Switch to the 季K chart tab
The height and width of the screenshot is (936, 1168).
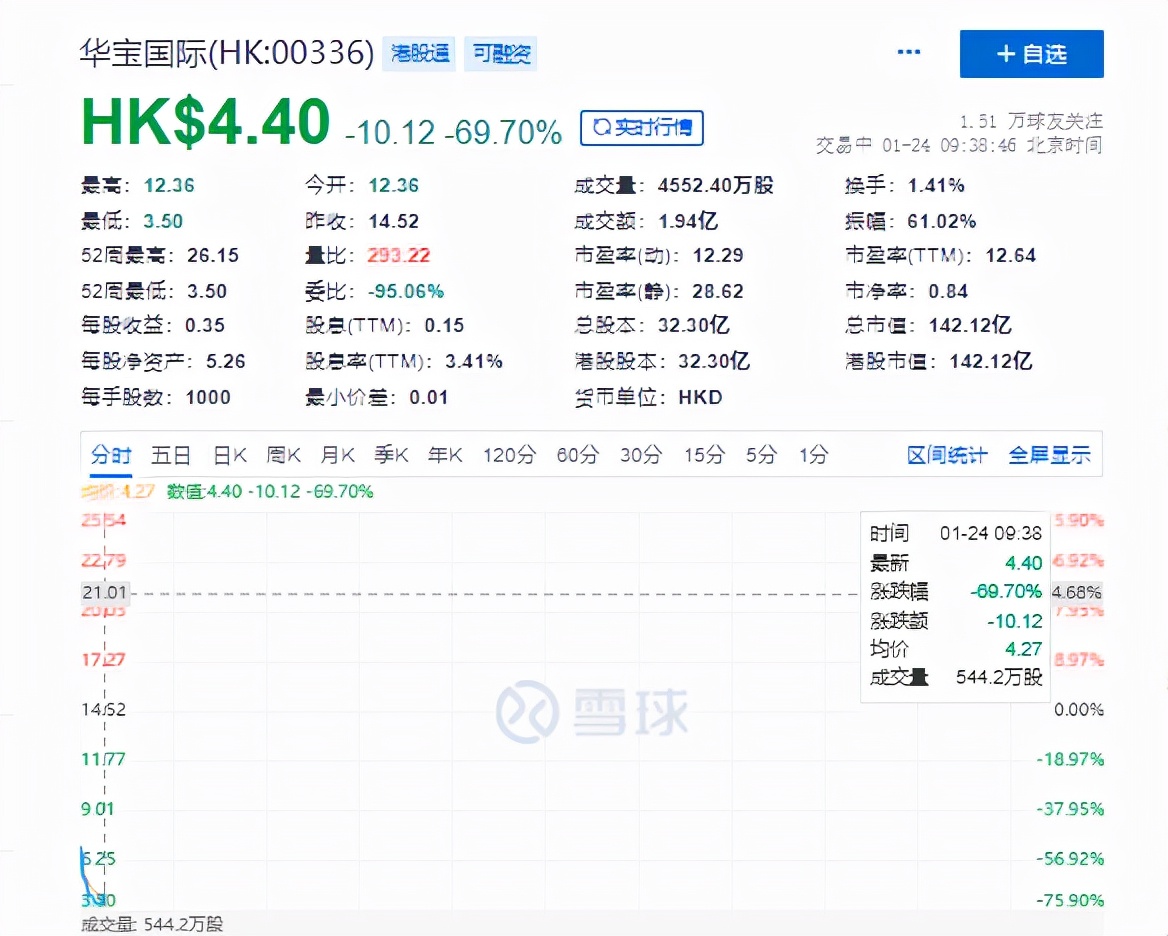pyautogui.click(x=391, y=455)
